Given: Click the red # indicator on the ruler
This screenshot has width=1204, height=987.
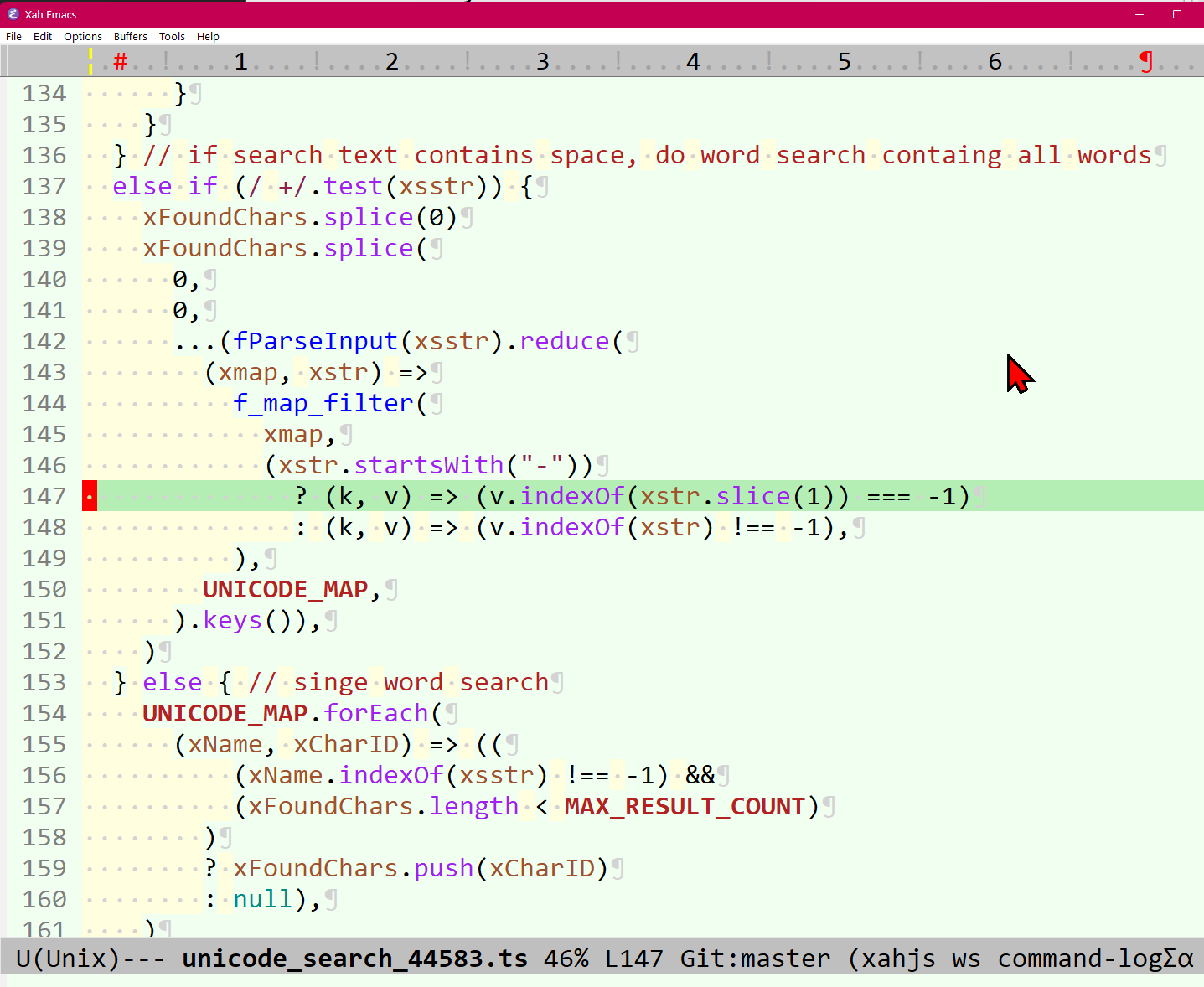Looking at the screenshot, I should click(120, 60).
